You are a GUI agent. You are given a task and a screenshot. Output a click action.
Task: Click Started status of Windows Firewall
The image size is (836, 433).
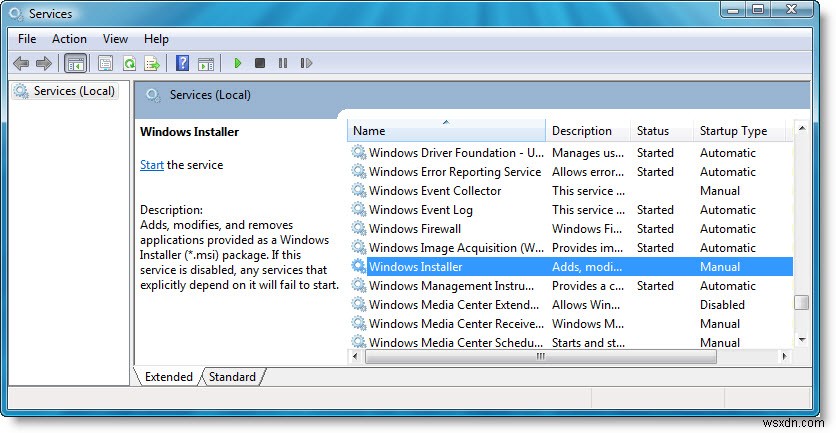click(655, 229)
